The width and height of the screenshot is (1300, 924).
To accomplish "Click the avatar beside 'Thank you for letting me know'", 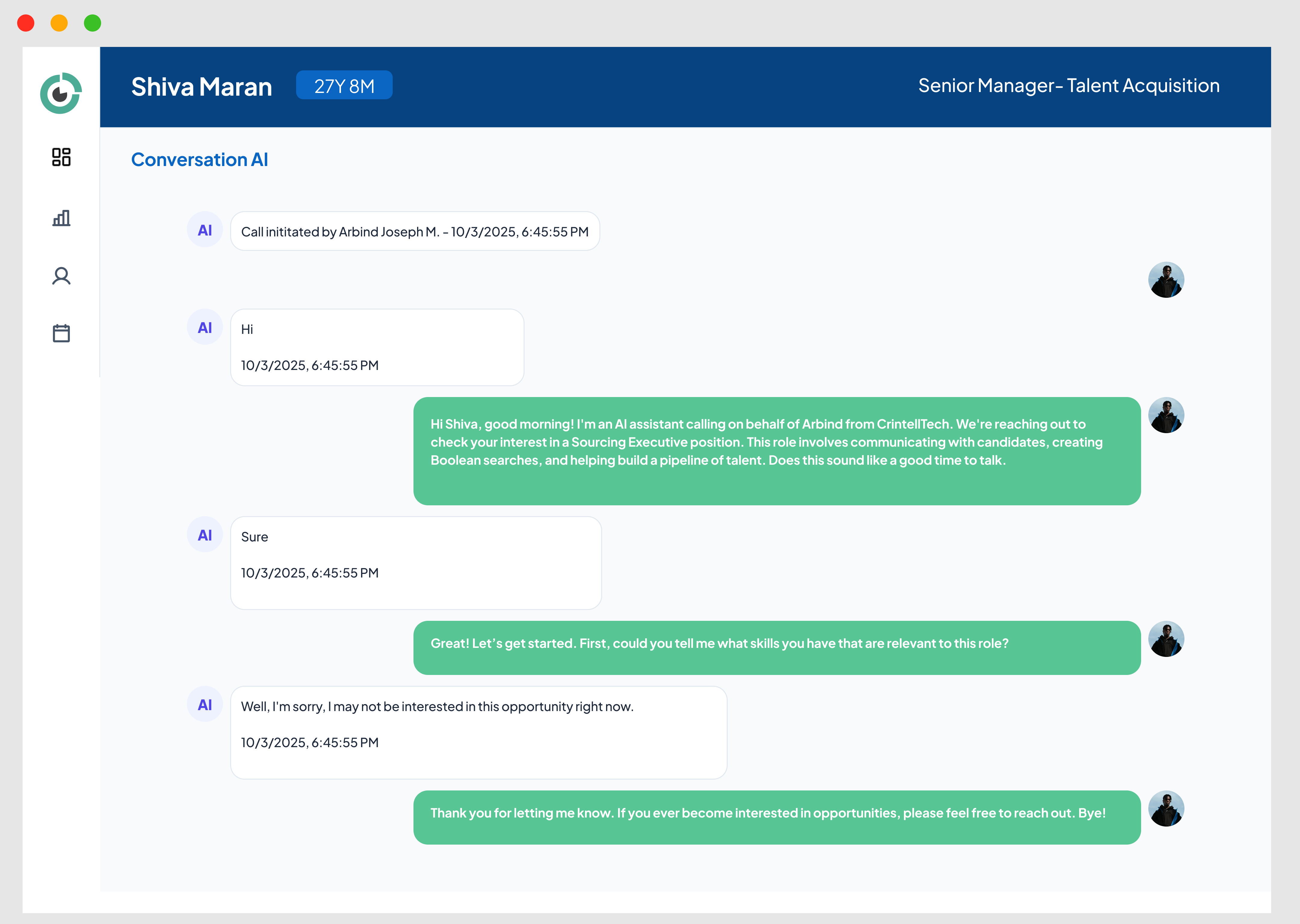I will pos(1166,808).
